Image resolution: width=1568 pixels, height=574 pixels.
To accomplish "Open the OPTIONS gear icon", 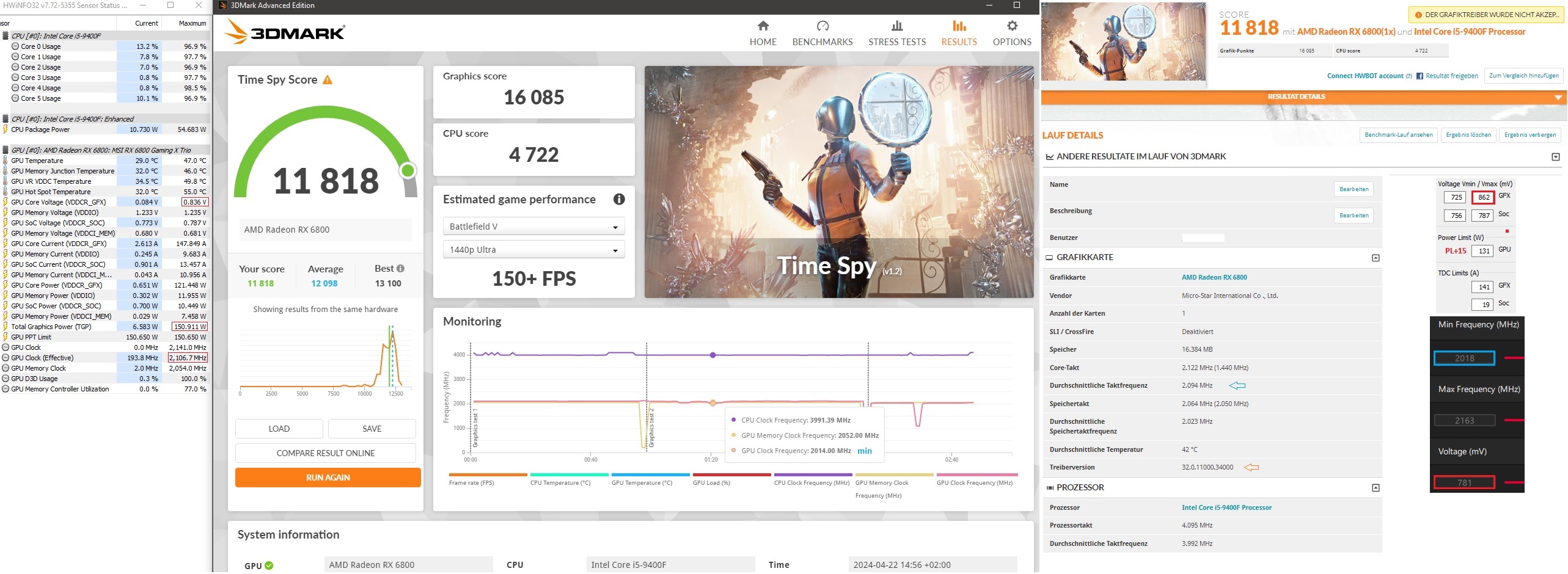I will click(x=1012, y=26).
